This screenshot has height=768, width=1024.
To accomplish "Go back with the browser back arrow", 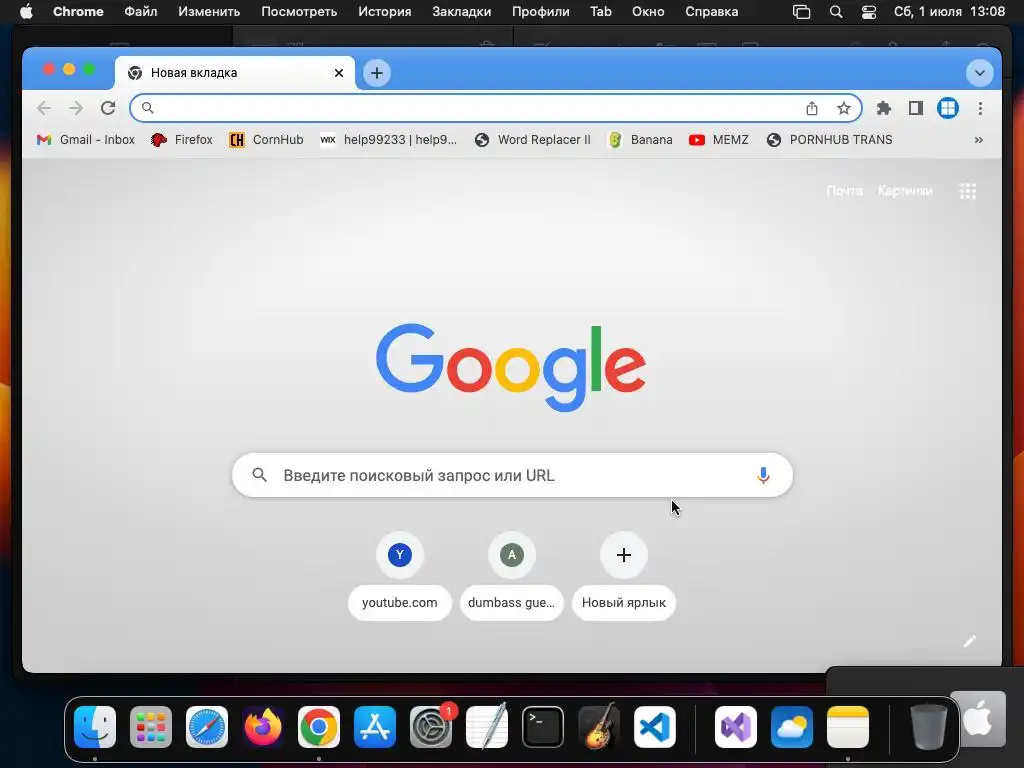I will click(44, 108).
